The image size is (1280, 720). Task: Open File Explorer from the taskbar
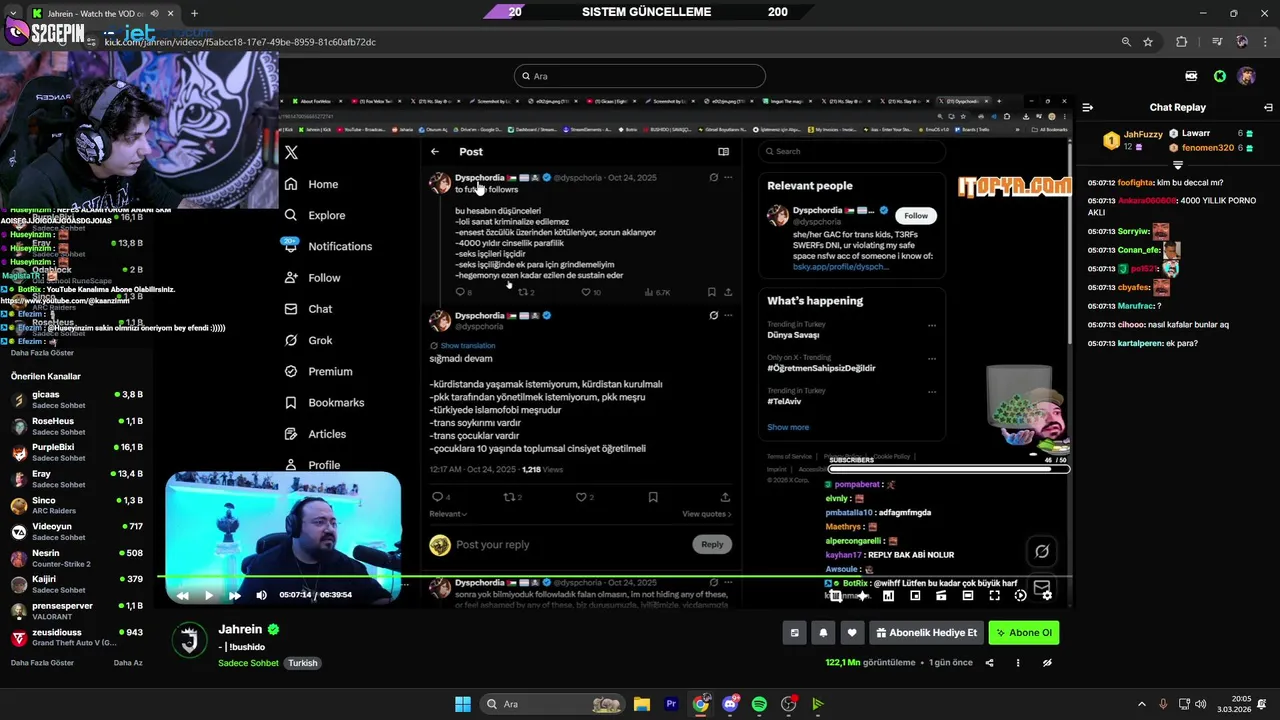coord(642,704)
